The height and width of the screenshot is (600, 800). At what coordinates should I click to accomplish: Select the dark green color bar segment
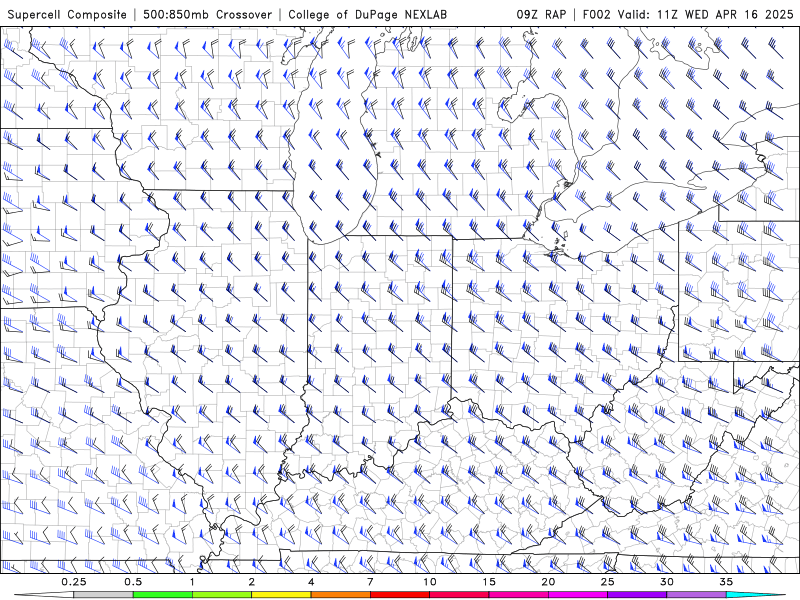pos(163,595)
